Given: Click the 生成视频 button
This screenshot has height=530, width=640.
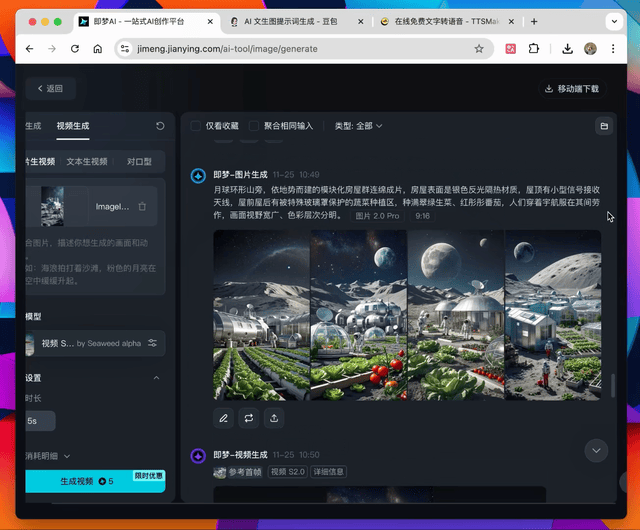Looking at the screenshot, I should tap(95, 481).
